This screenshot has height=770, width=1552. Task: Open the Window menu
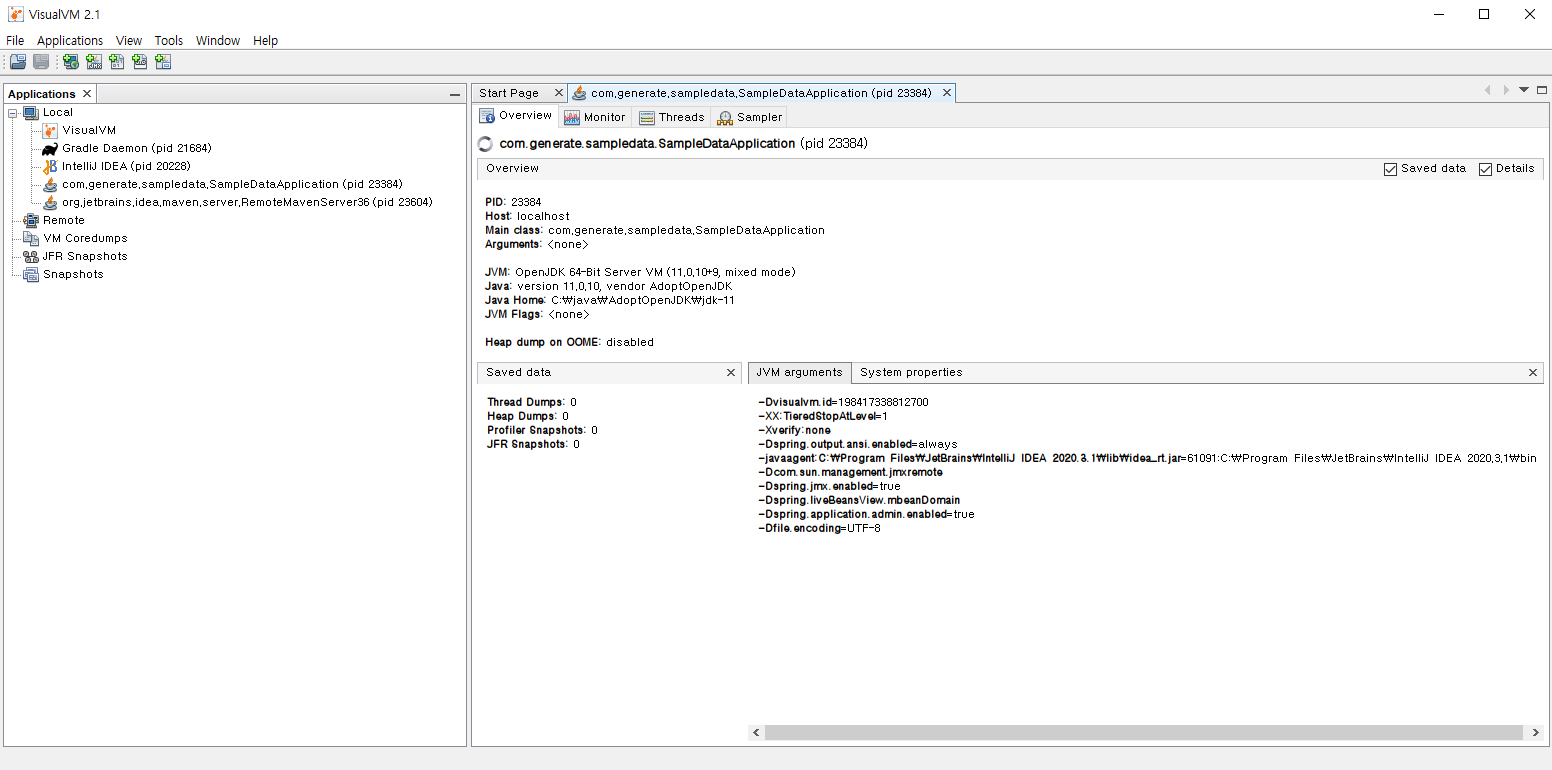pos(218,41)
